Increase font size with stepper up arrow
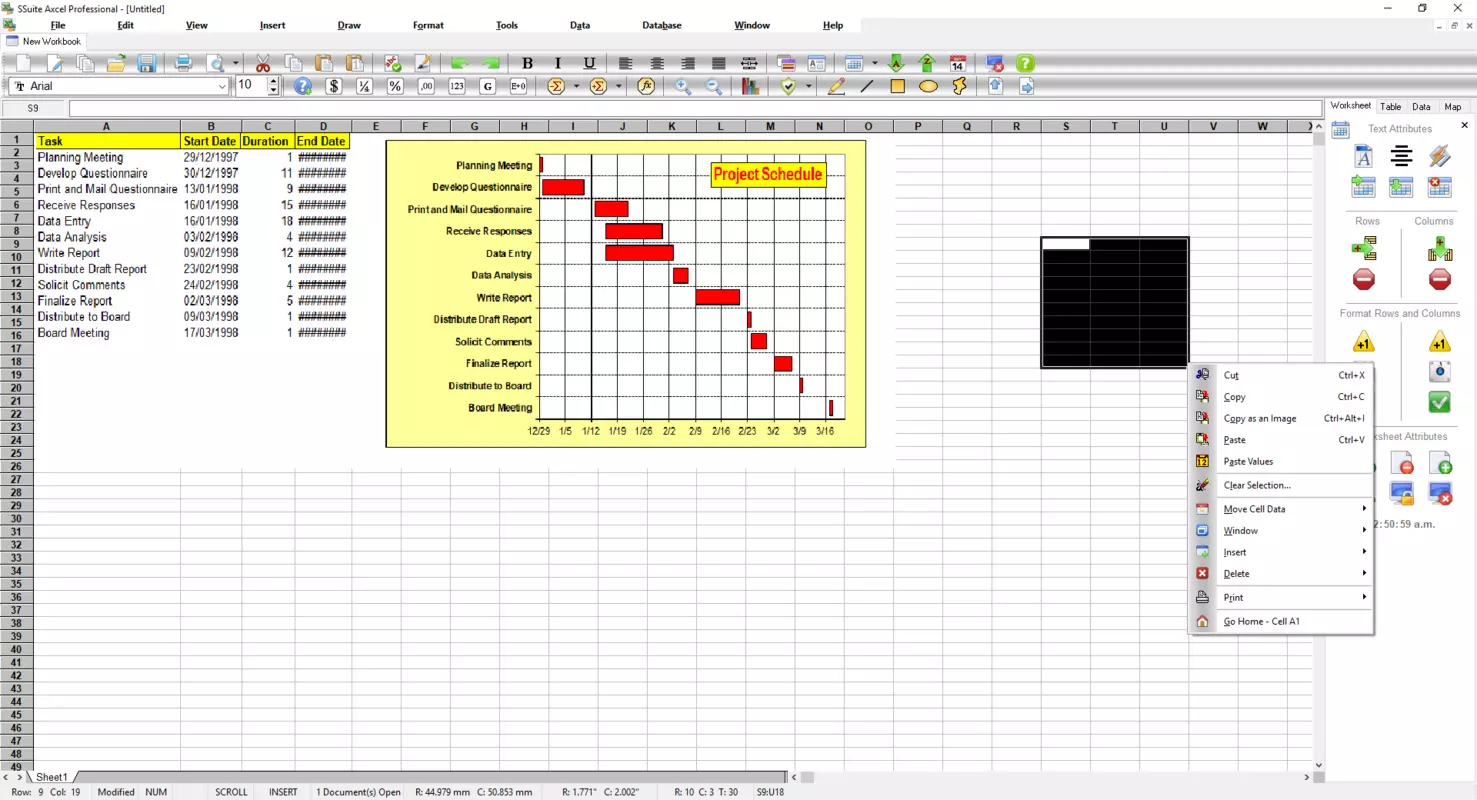 click(273, 81)
